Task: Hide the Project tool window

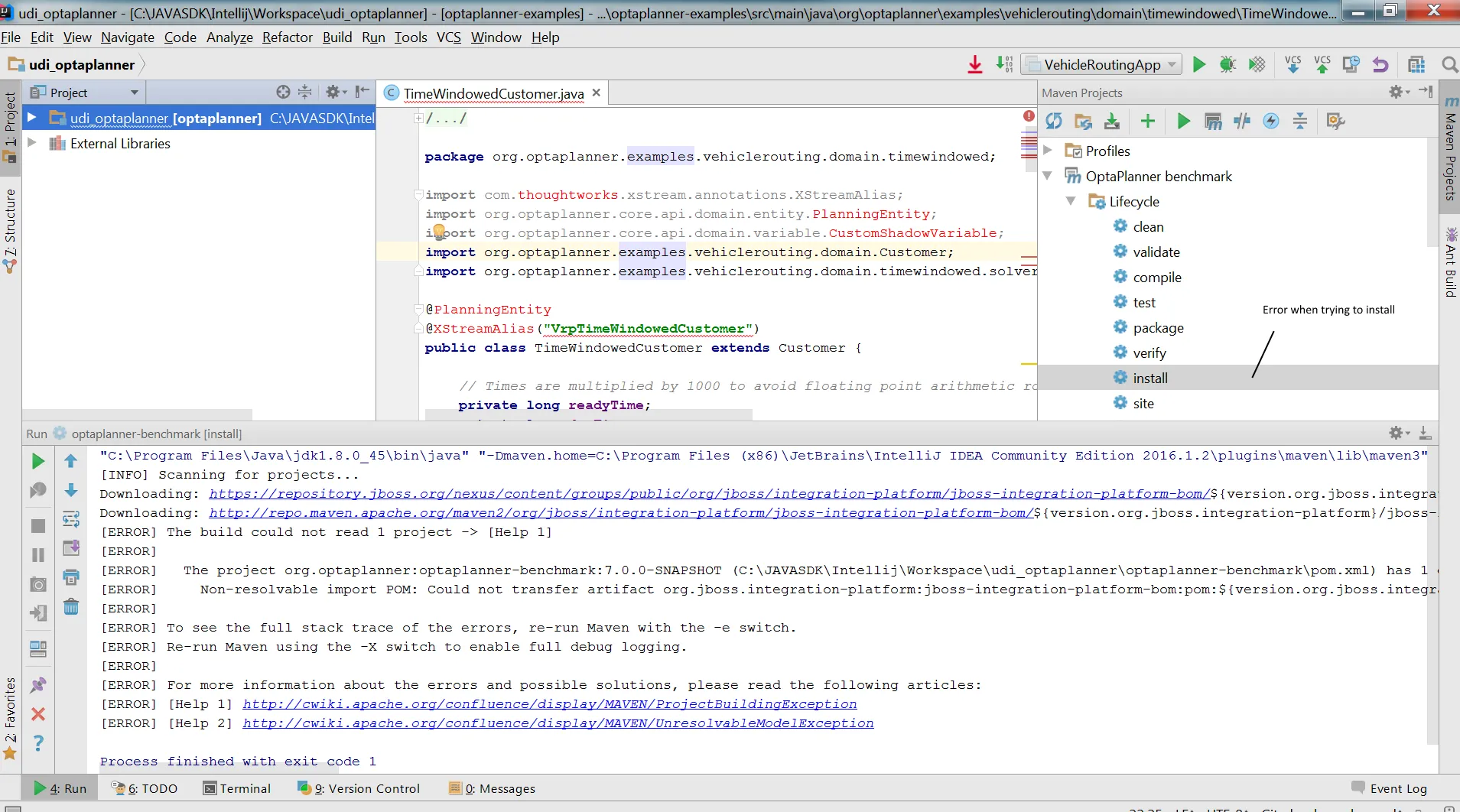Action: pos(363,92)
